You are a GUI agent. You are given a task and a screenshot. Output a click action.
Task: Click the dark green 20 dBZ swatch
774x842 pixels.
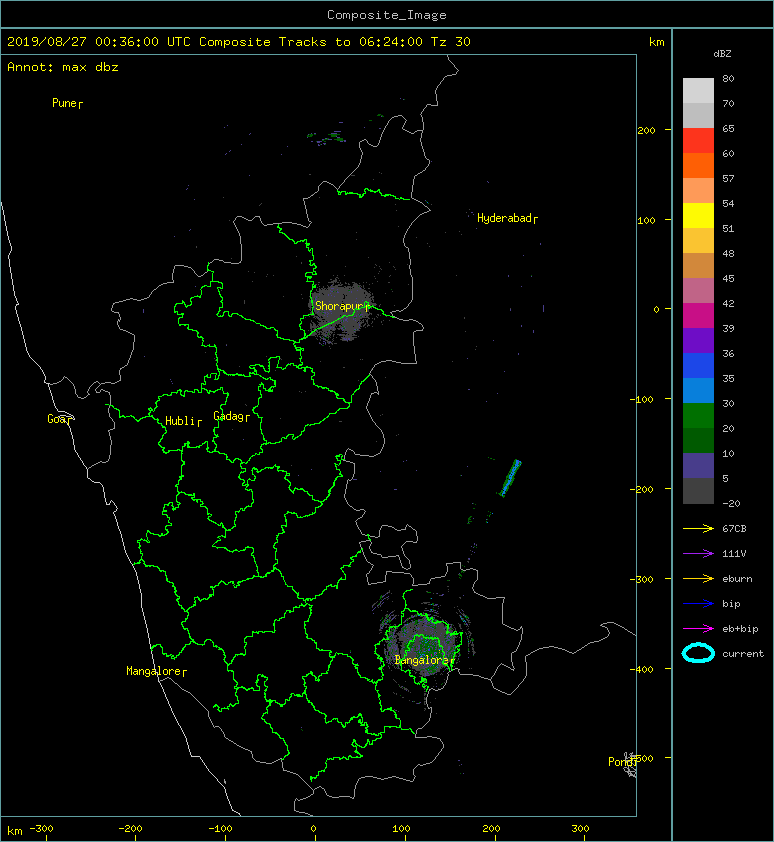[698, 440]
